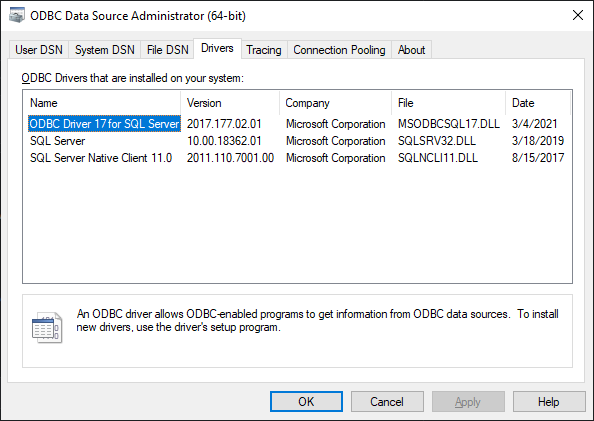Click the Date column header
Image resolution: width=594 pixels, height=421 pixels.
[538, 103]
